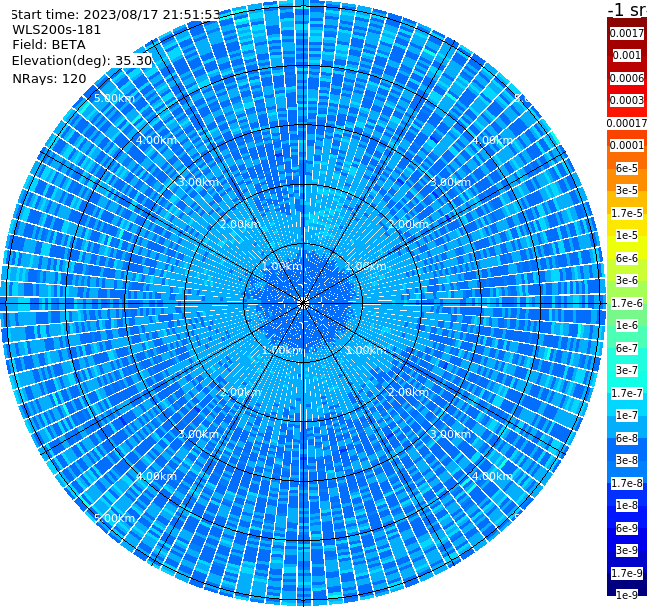Select the 6e-8 colorbar label
Screen dimensions: 647x607
pyautogui.click(x=627, y=438)
